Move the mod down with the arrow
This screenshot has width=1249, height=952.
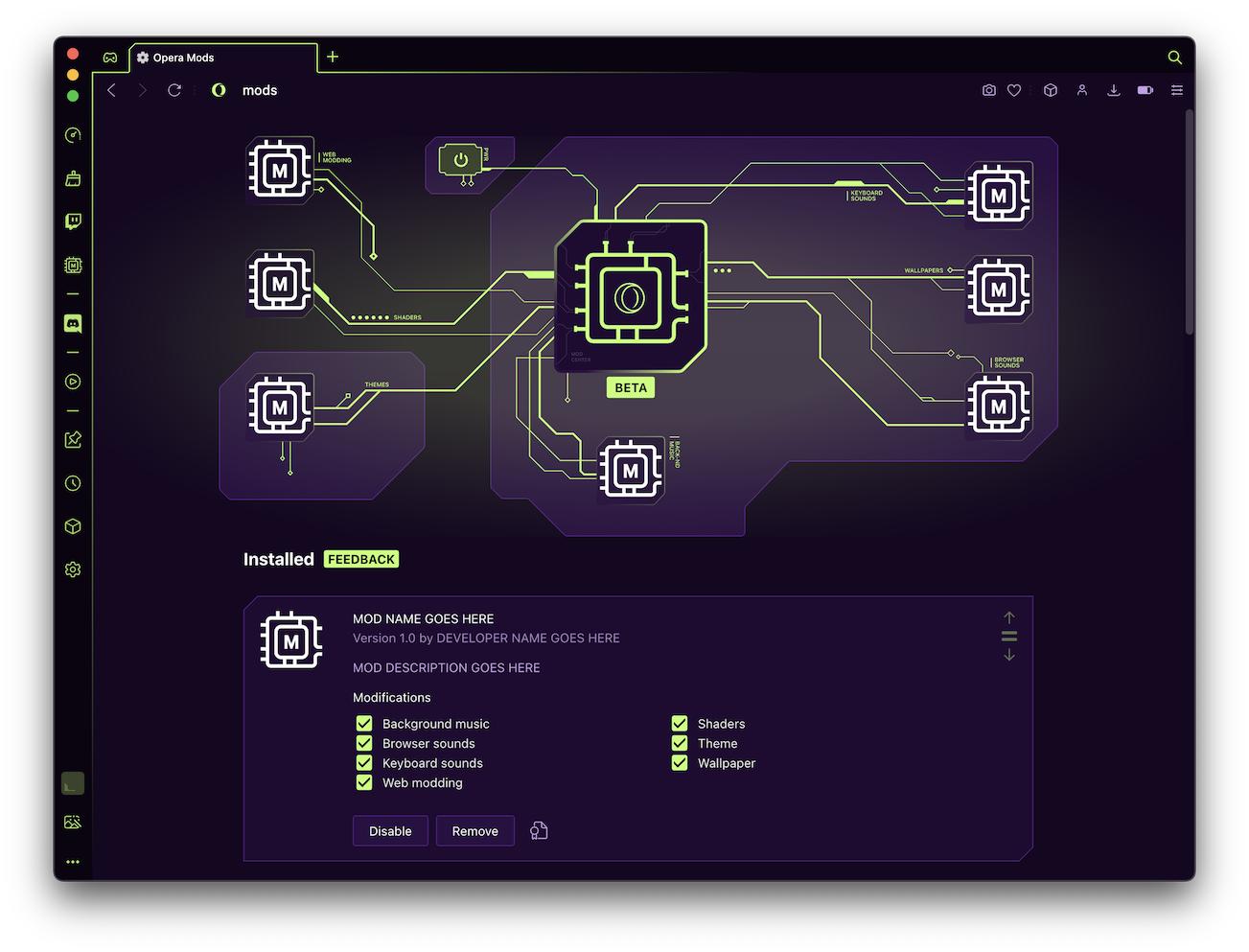[1009, 655]
